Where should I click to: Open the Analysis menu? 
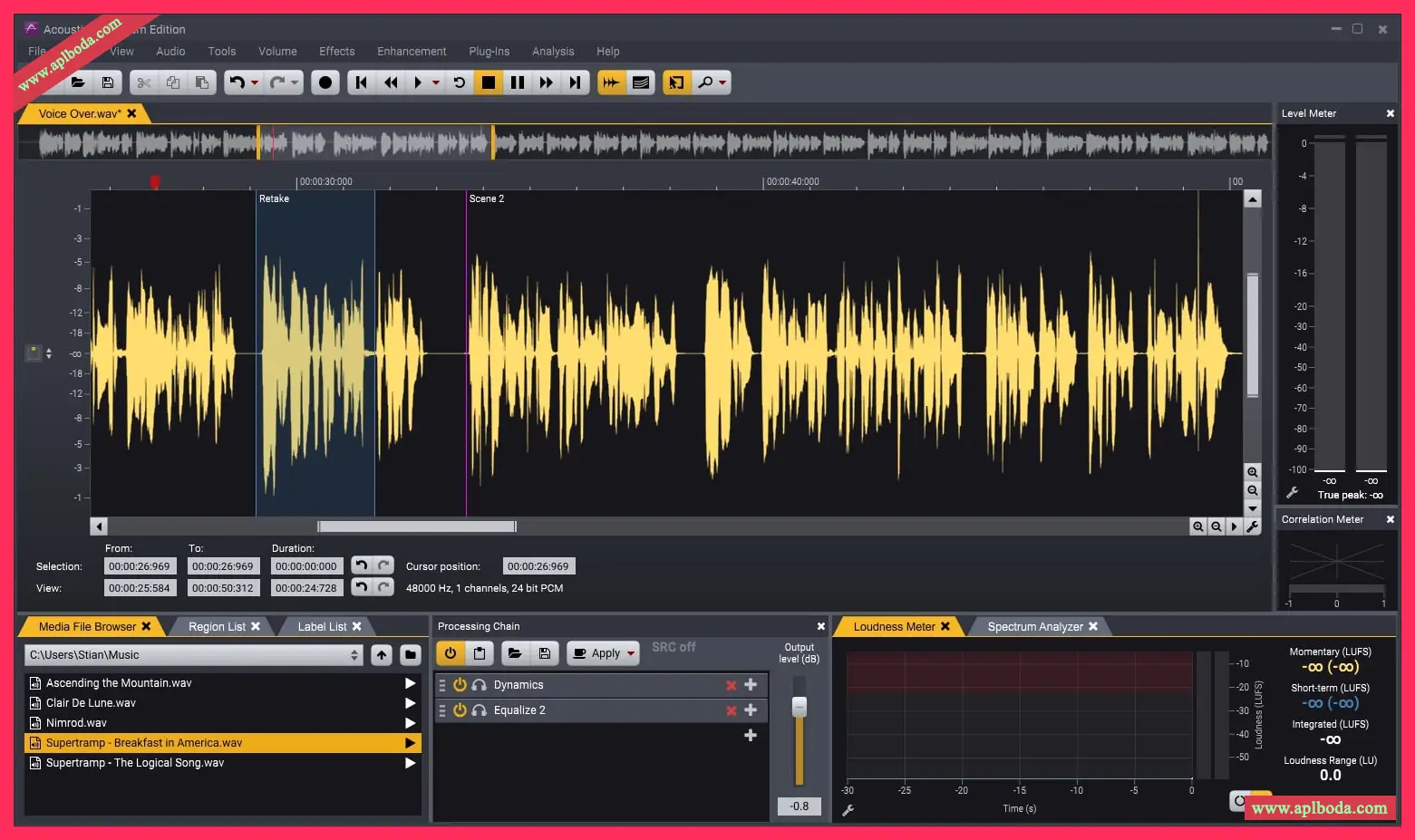coord(553,52)
